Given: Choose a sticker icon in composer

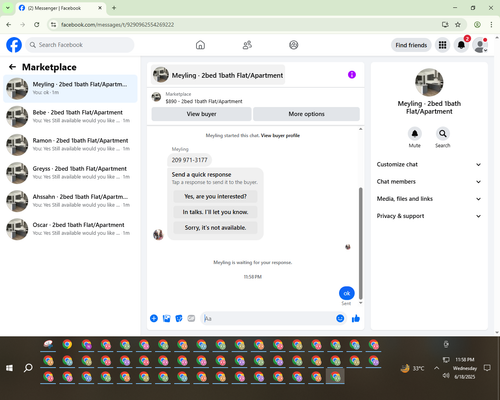Looking at the screenshot, I should (x=179, y=318).
